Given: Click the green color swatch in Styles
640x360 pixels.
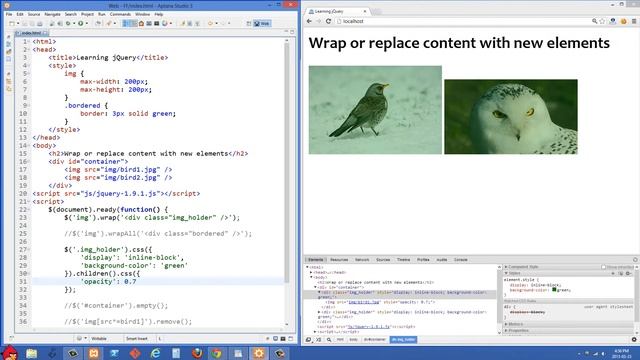Looking at the screenshot, I should point(554,289).
